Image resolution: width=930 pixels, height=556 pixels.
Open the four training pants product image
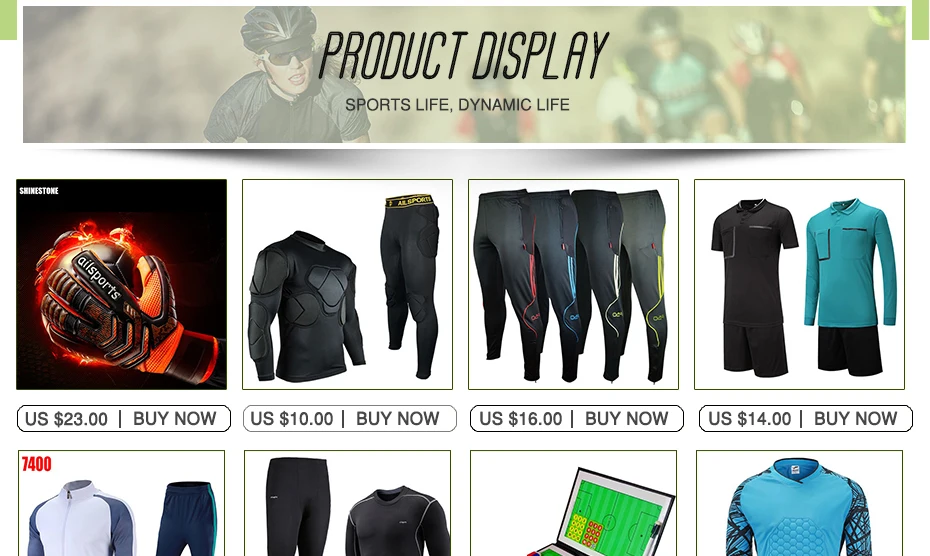click(574, 284)
